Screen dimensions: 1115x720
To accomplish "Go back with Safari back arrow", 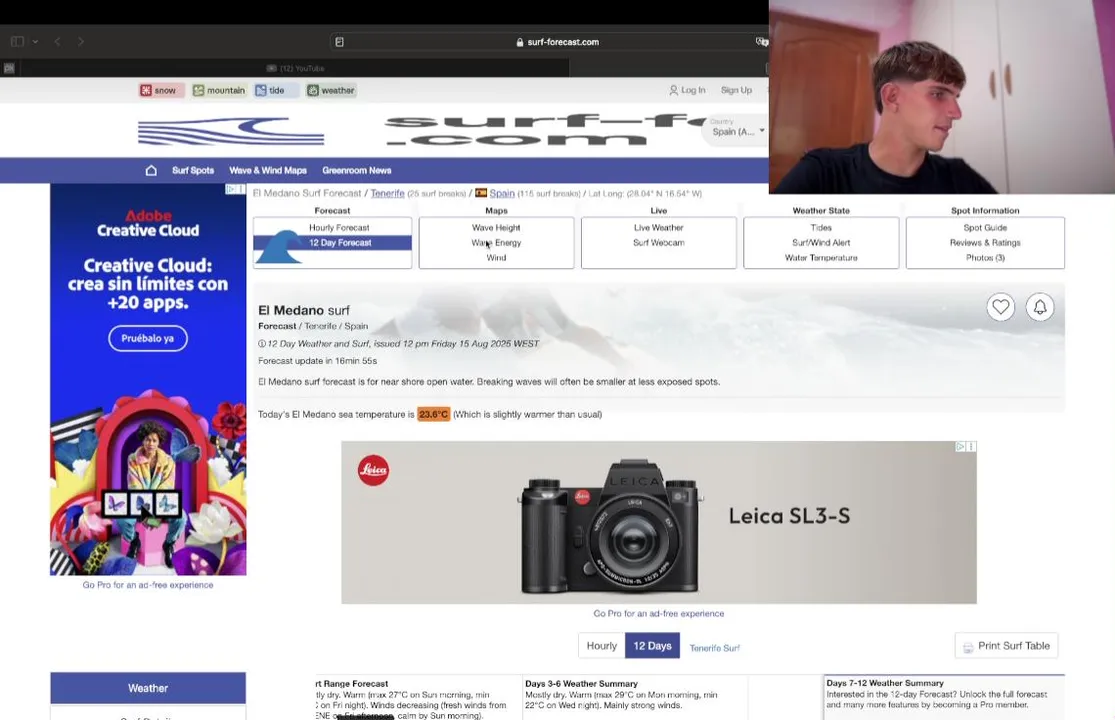I will [x=58, y=42].
